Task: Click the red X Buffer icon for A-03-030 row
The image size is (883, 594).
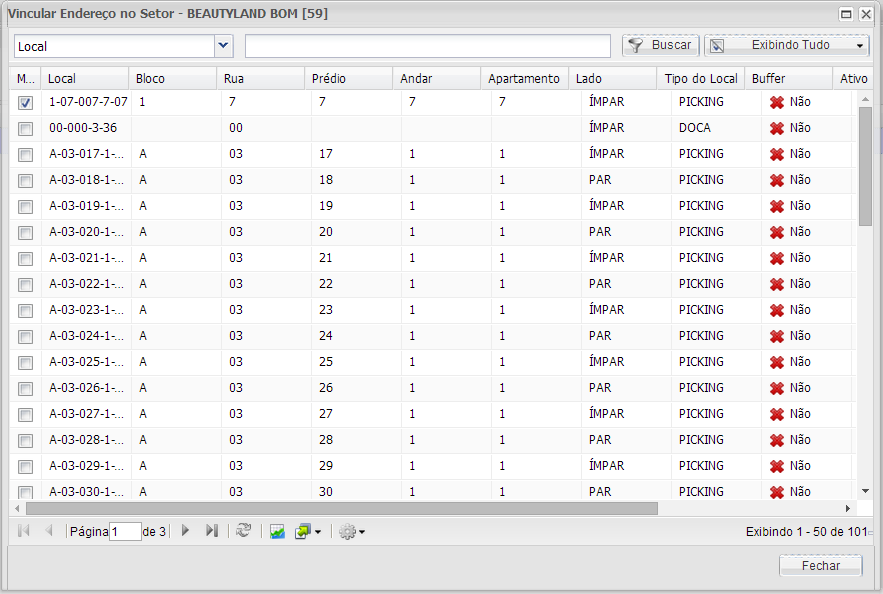Action: (x=777, y=492)
